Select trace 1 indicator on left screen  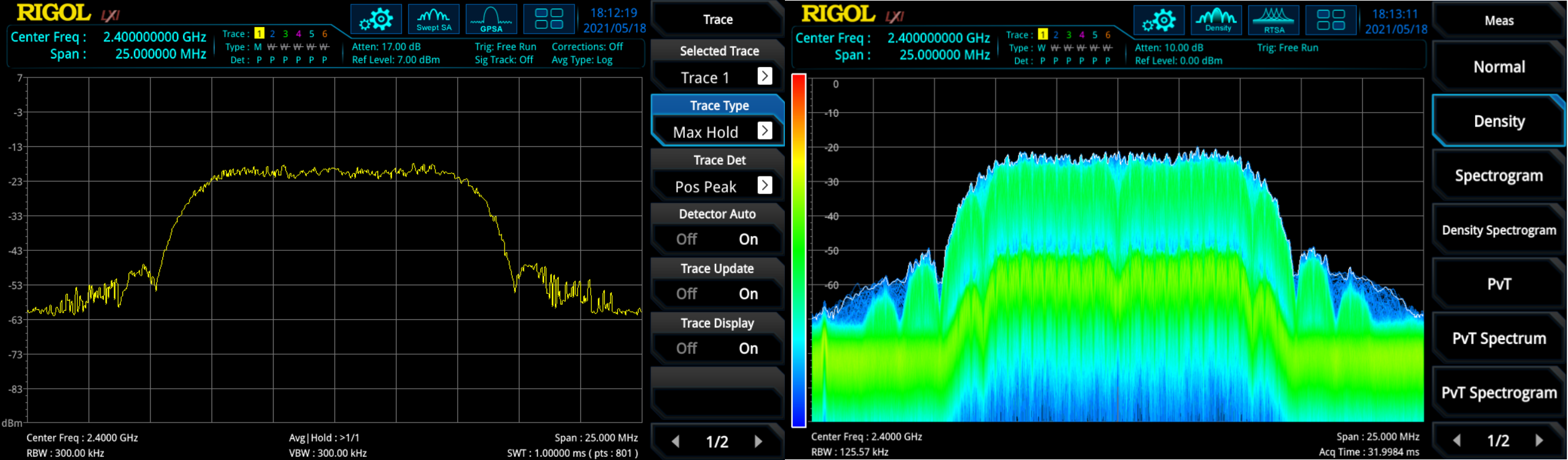click(259, 34)
